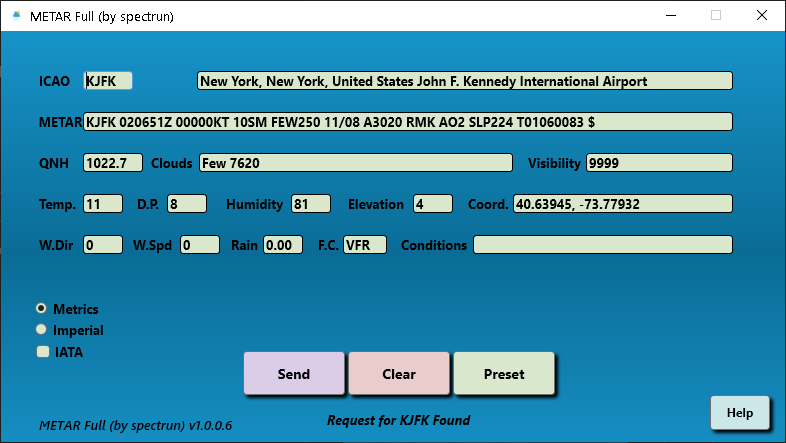786x443 pixels.
Task: Click the QNH field showing 1022.7
Action: tap(113, 163)
